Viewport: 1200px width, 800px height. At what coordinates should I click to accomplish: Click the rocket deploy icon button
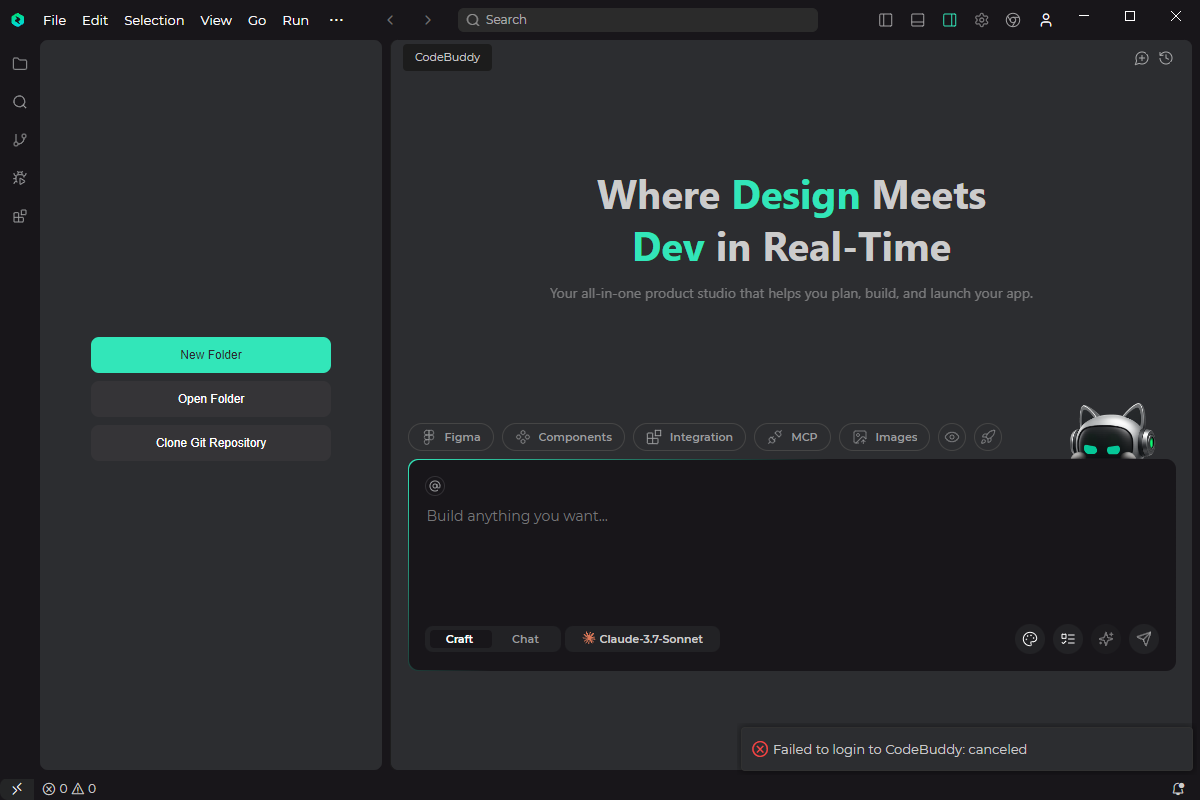[988, 437]
